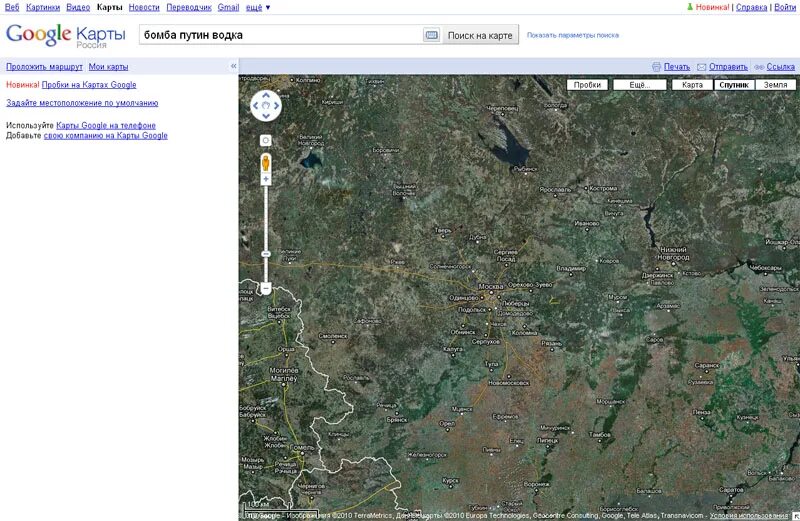Click the Саратов label on the map
Image resolution: width=800 pixels, height=521 pixels.
(x=731, y=489)
